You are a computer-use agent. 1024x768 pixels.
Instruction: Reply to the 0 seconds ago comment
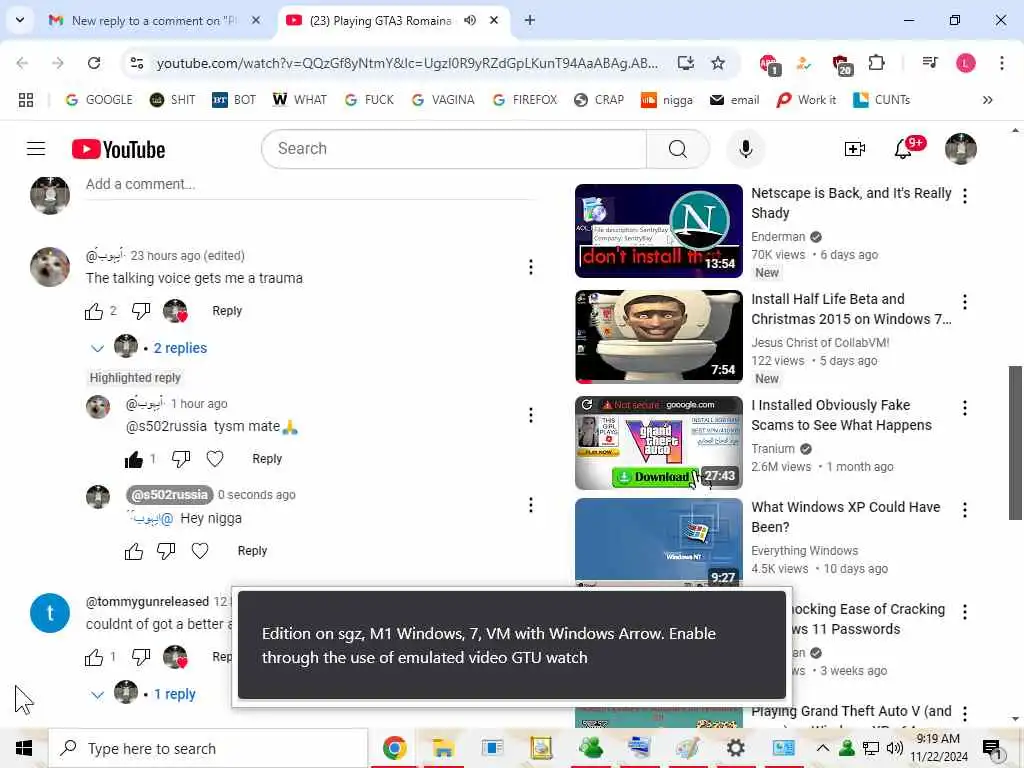tap(252, 551)
